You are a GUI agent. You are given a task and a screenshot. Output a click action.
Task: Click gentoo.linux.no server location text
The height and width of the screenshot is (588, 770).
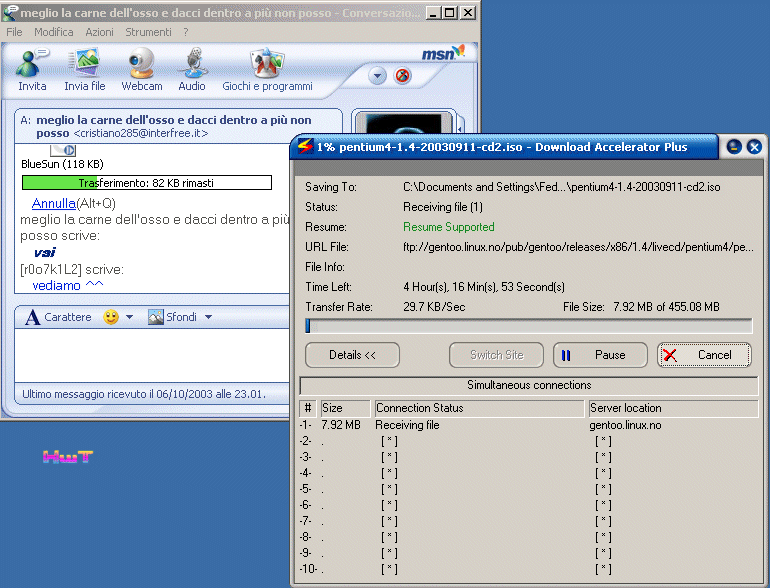(625, 425)
